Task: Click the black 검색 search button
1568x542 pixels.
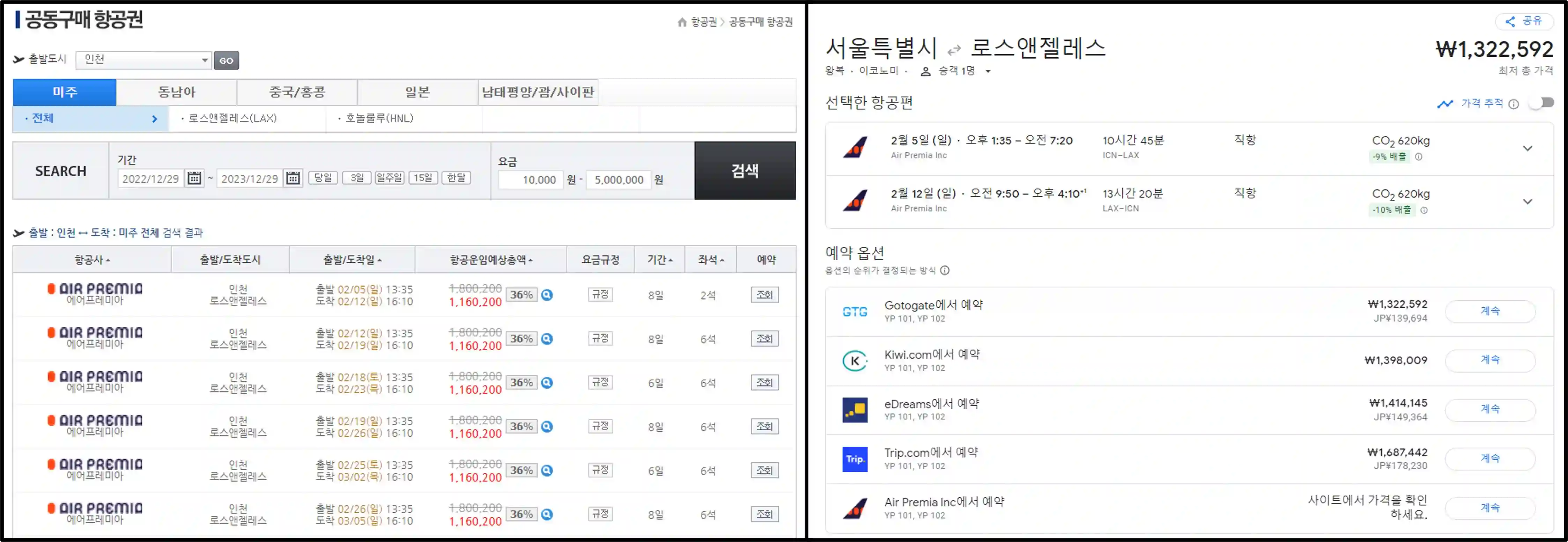Action: click(x=745, y=170)
